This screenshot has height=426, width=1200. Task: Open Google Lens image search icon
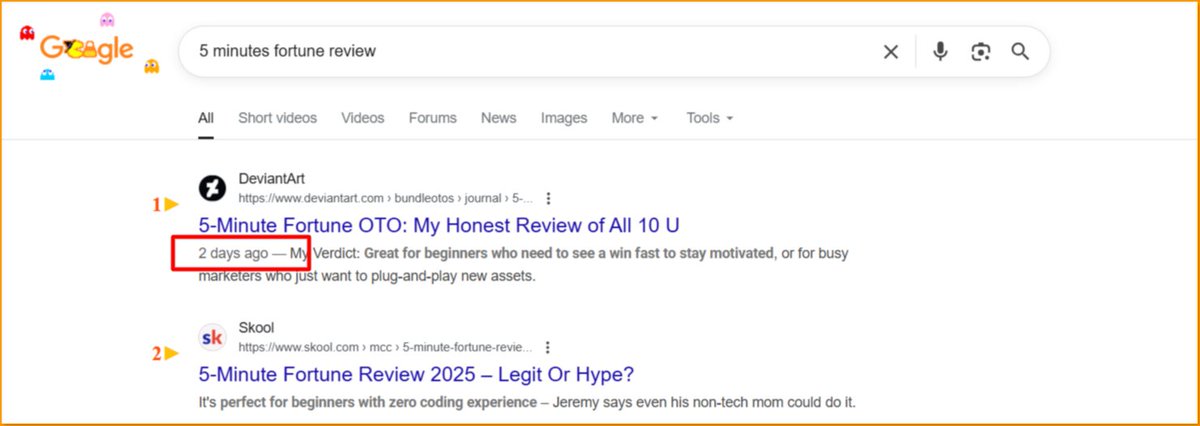click(980, 52)
